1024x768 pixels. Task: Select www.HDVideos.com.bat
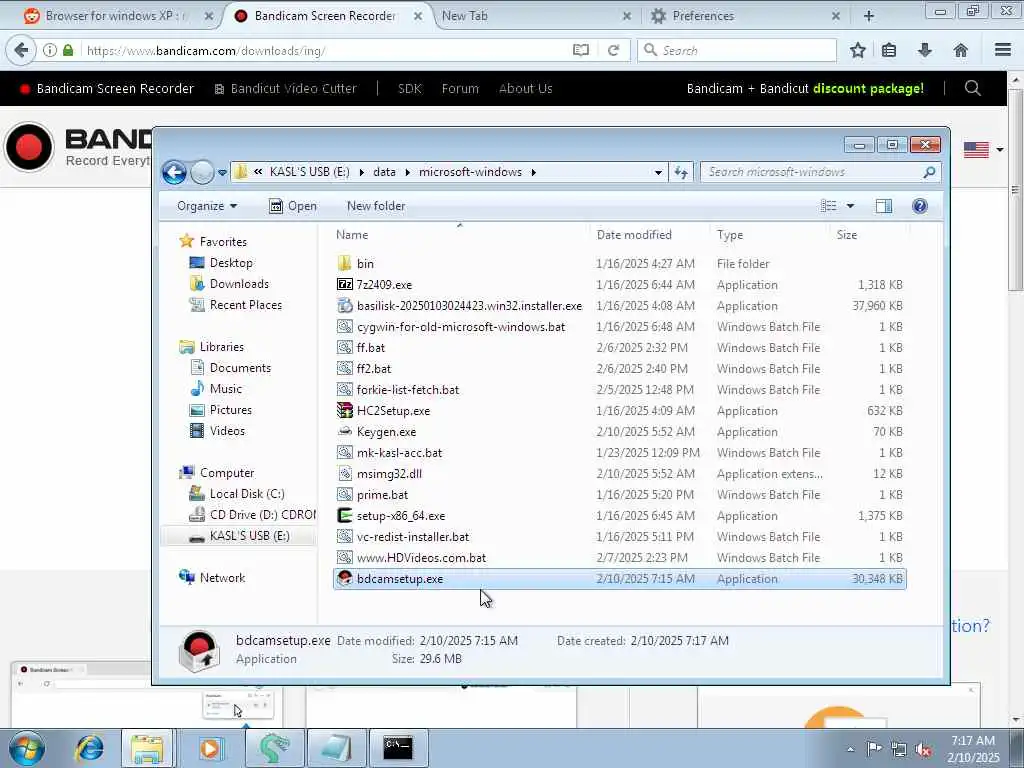(x=620, y=558)
